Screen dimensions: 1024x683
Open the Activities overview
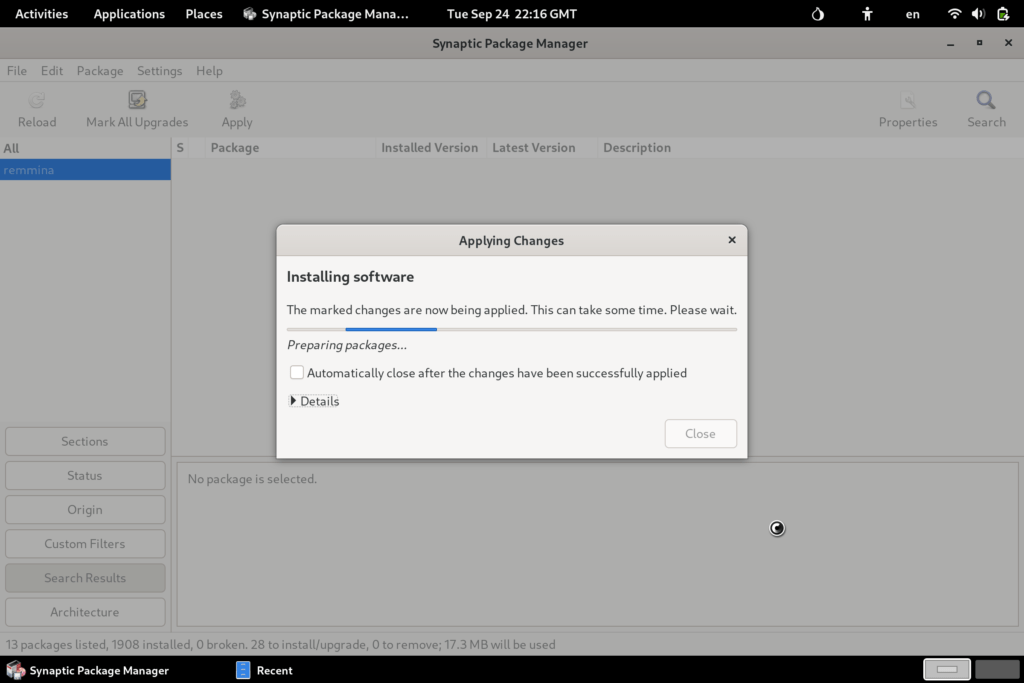click(x=41, y=14)
